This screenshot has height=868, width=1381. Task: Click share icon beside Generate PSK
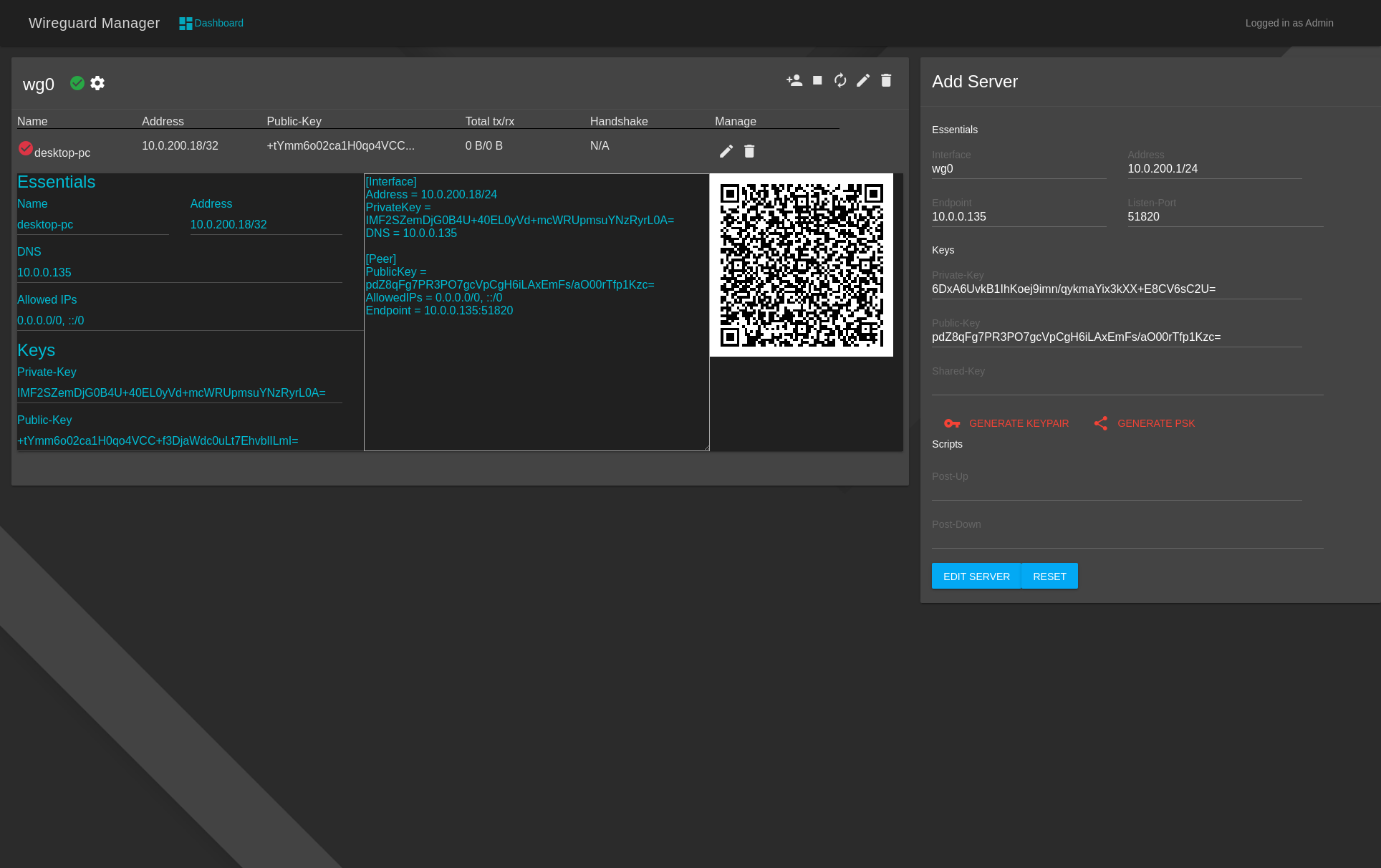click(x=1101, y=423)
